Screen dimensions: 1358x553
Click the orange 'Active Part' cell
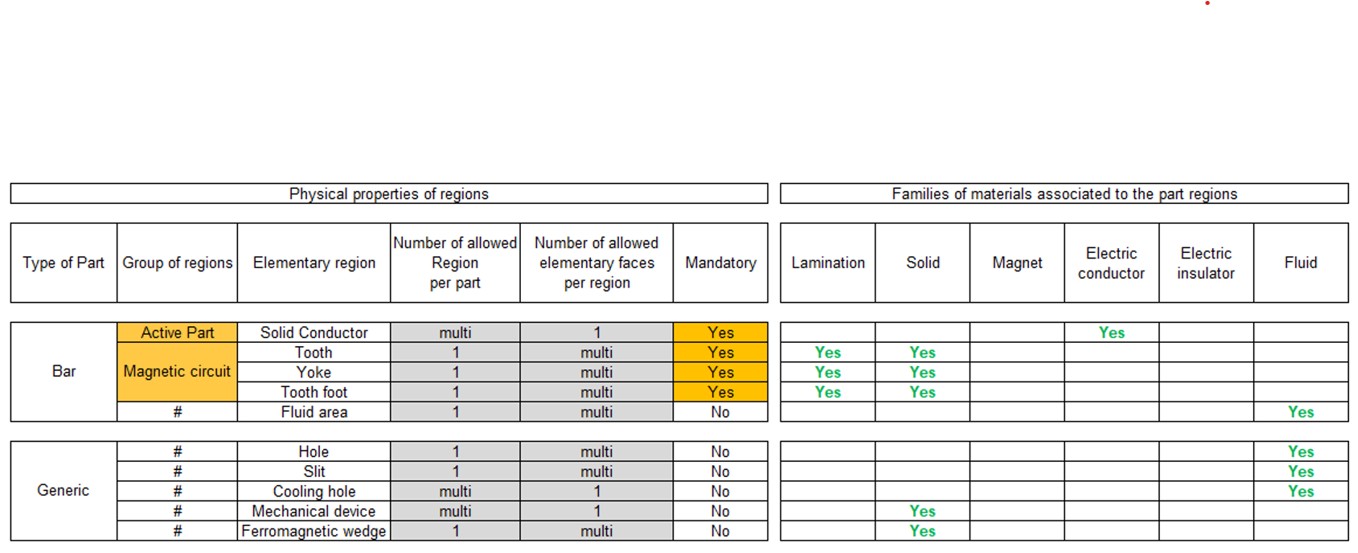point(177,333)
